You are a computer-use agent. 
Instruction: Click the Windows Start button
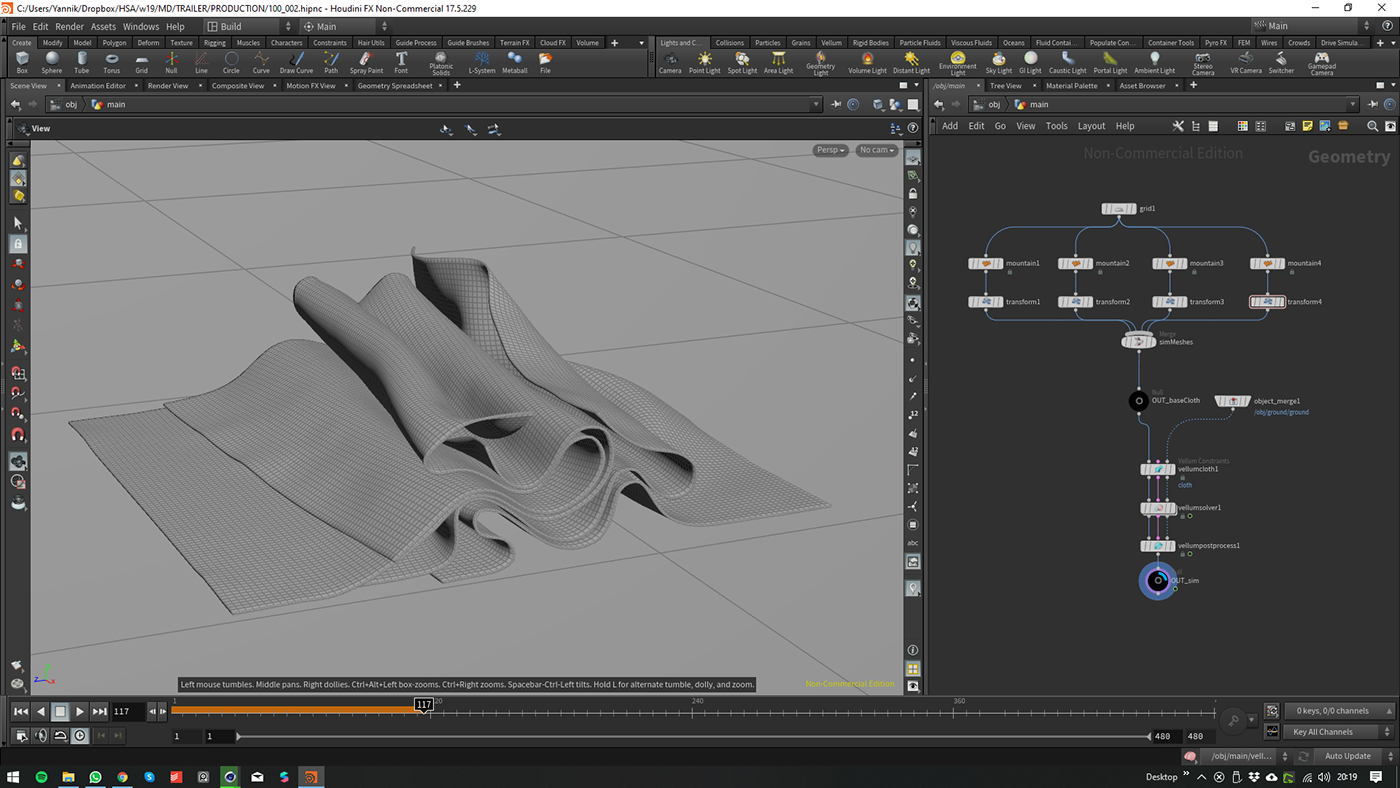pos(14,777)
